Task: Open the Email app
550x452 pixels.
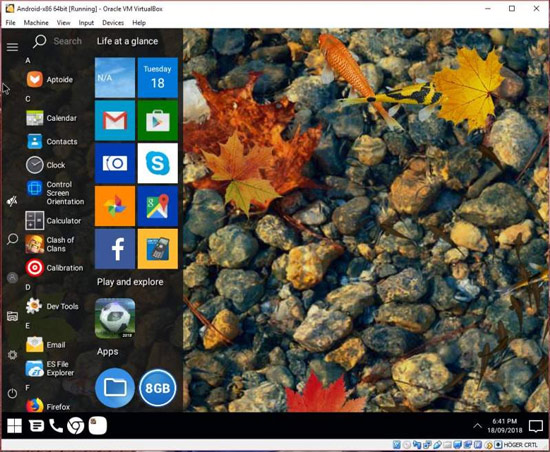Action: point(46,345)
